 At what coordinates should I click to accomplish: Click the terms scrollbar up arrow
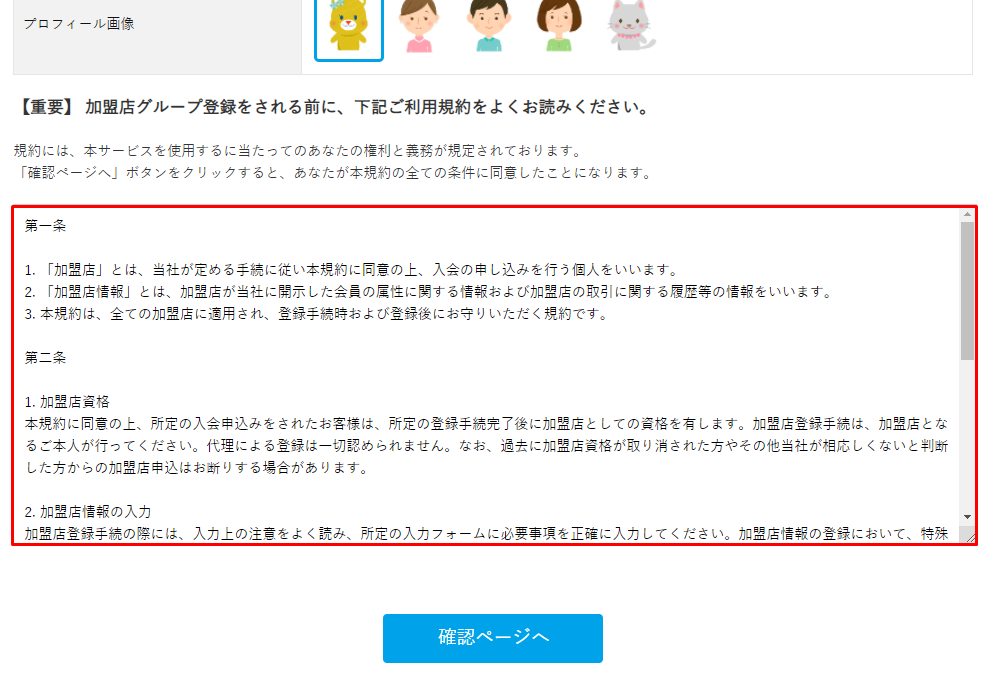pyautogui.click(x=967, y=215)
